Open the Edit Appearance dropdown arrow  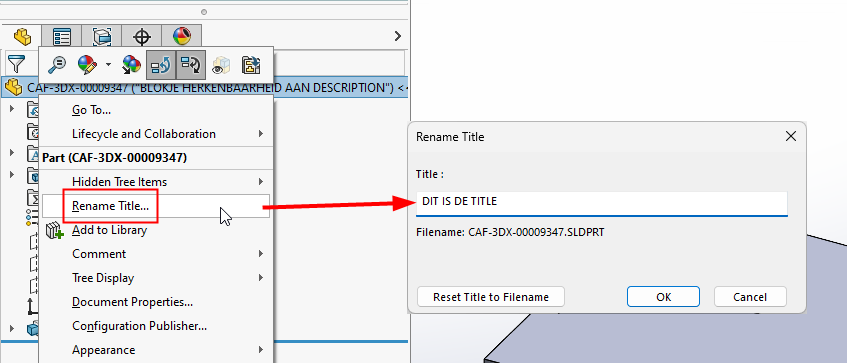108,65
